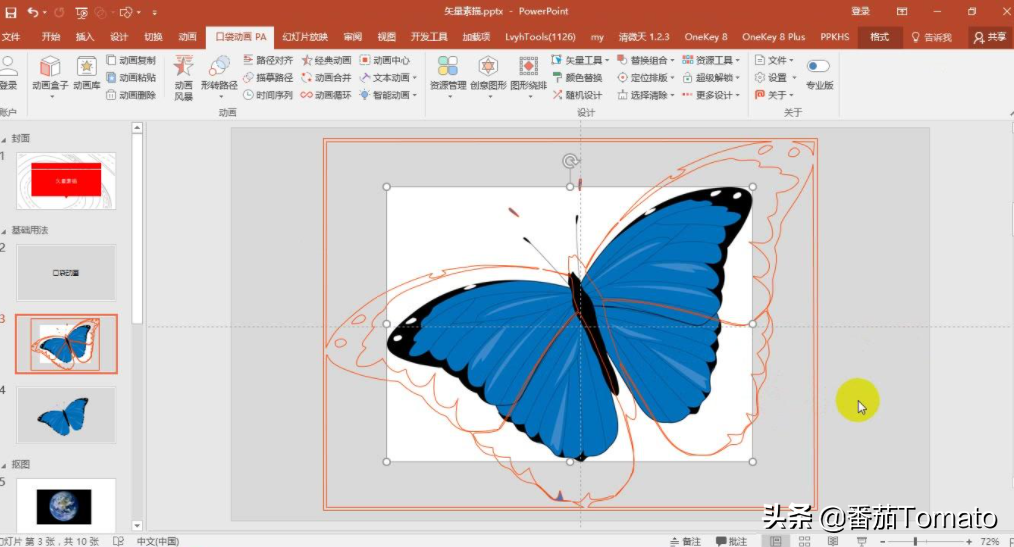Viewport: 1014px width, 547px height.
Task: Open Ribbon Display Options in title bar
Action: click(x=902, y=12)
